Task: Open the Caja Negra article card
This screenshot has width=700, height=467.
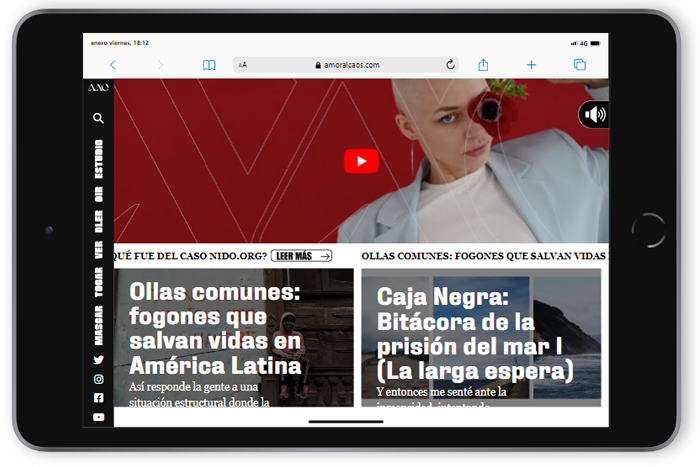Action: point(481,335)
